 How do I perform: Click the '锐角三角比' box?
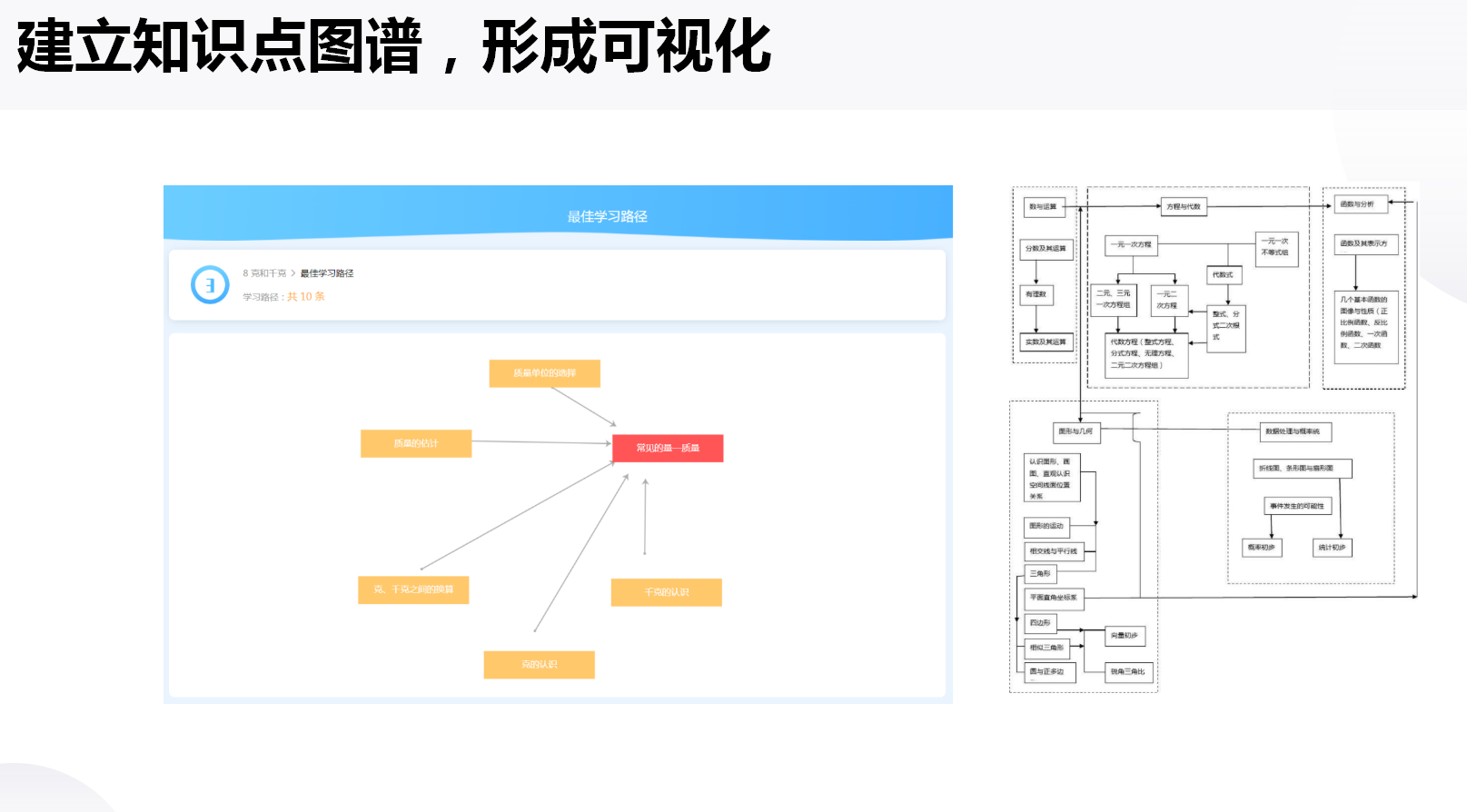1129,672
